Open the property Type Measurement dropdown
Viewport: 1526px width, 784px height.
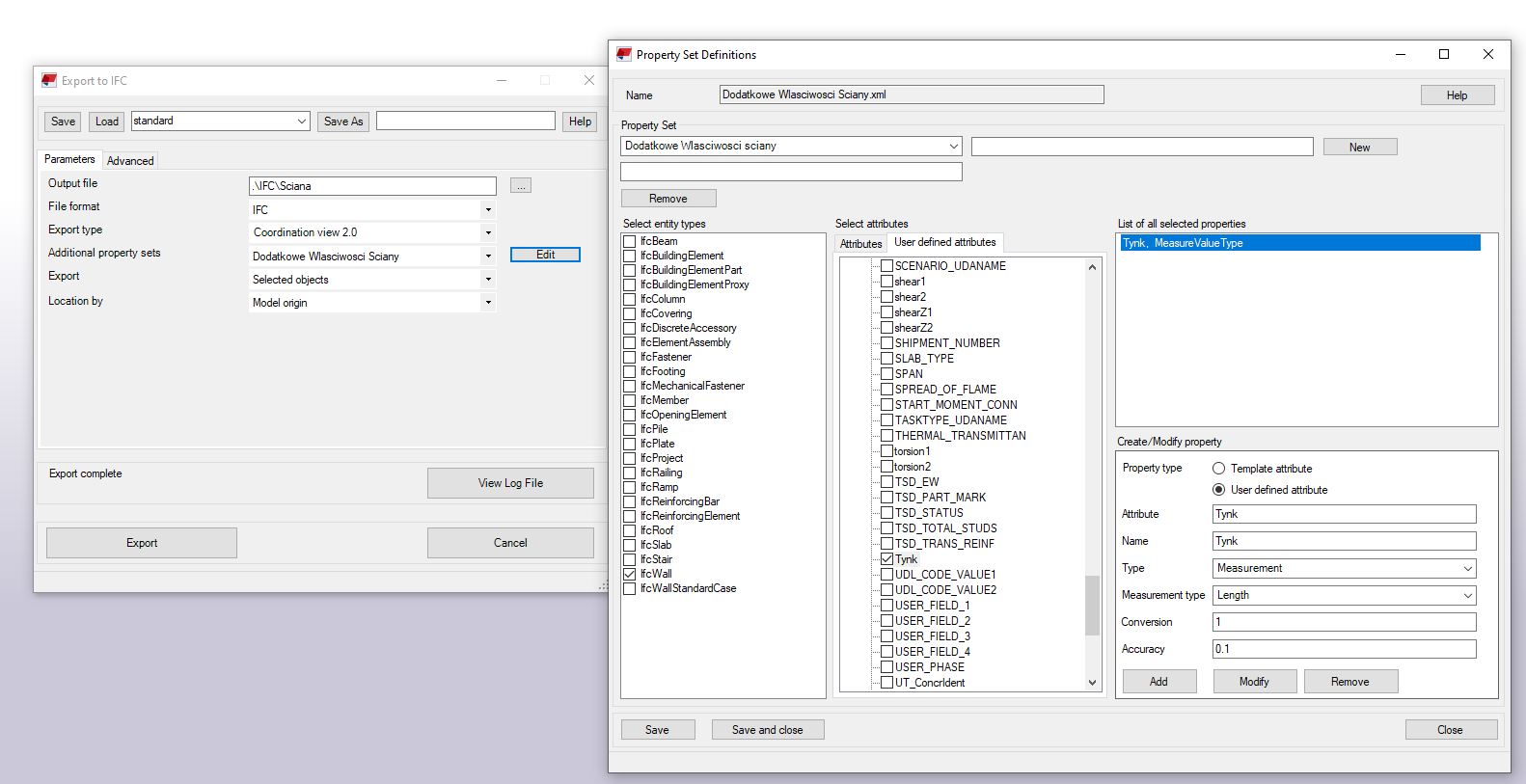click(x=1467, y=568)
